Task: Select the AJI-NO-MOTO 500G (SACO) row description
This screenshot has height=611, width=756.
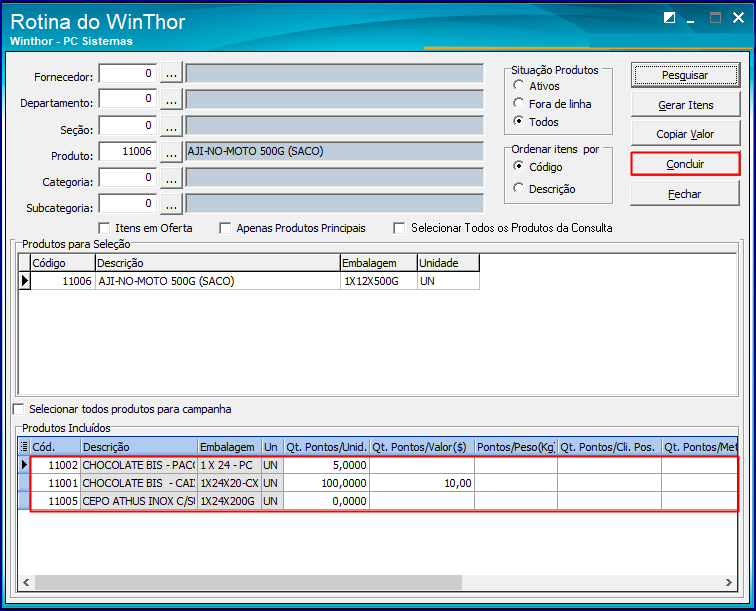Action: point(217,281)
